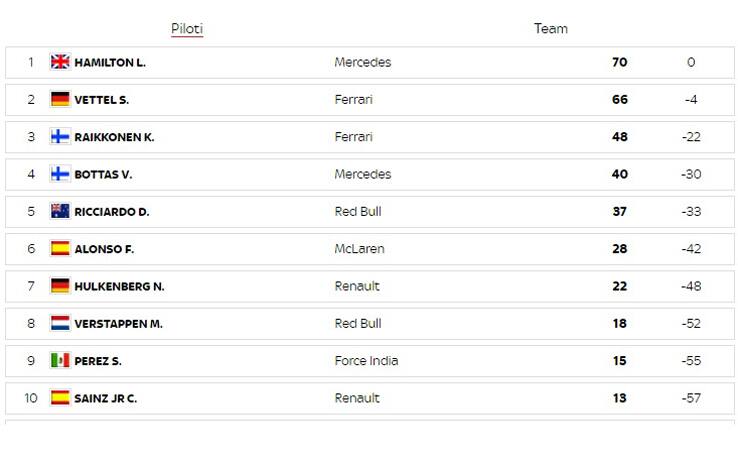Click German flag beside Hulkenberg
Viewport: 738px width, 462px height.
[60, 286]
